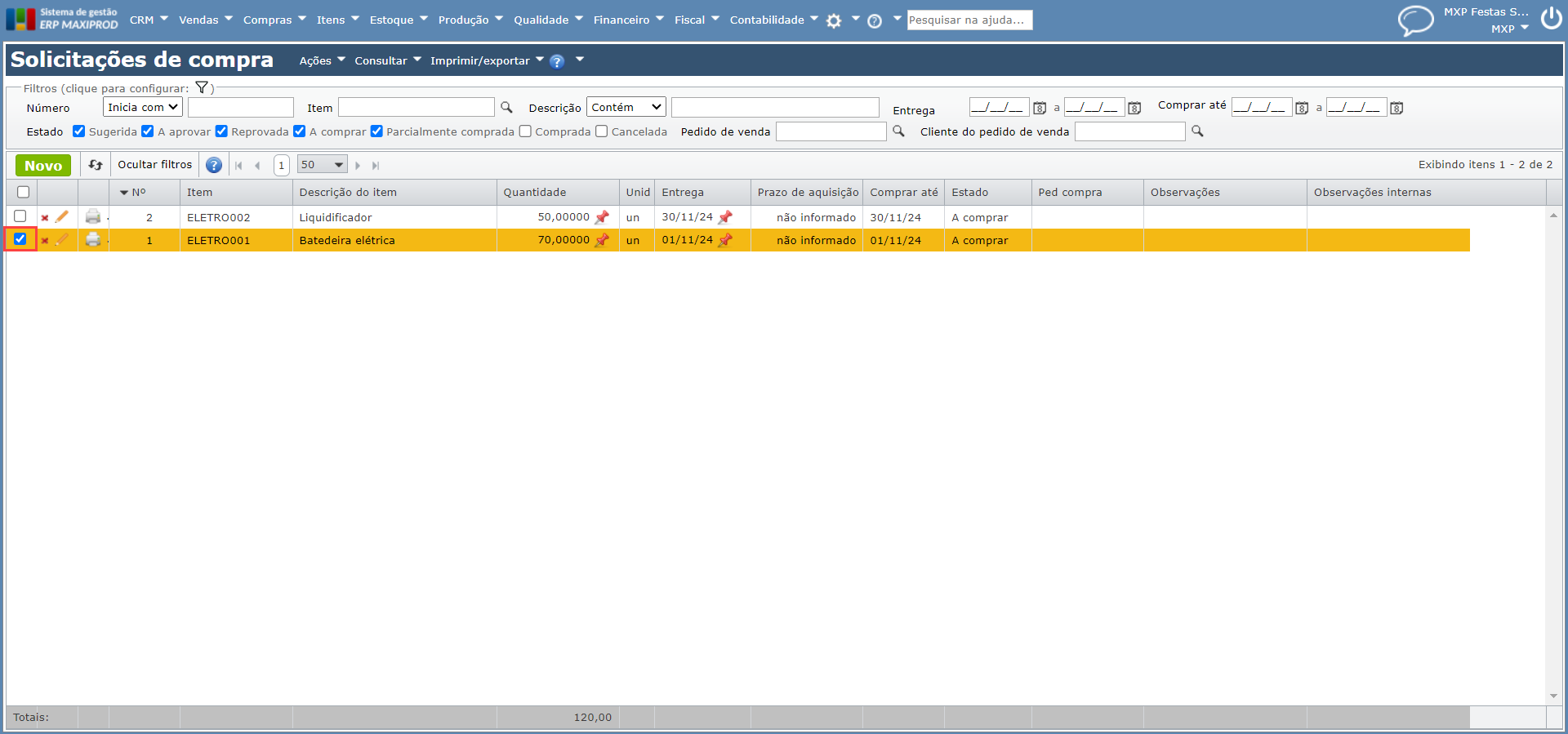Print the Batedeira elétrica request
The height and width of the screenshot is (734, 1568).
point(93,239)
